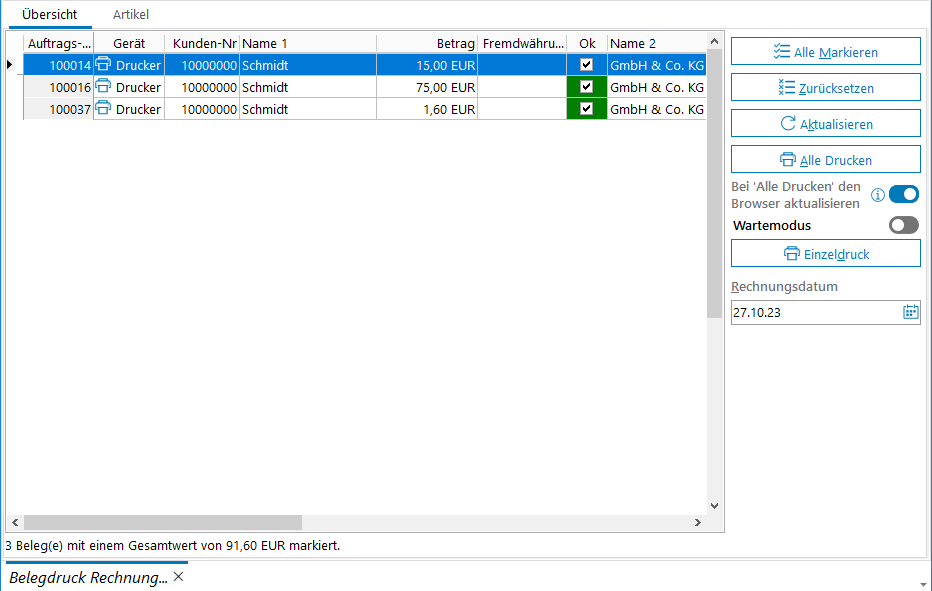This screenshot has width=932, height=591.
Task: Disable browser refresh on Alle Drucken toggle
Action: click(x=903, y=194)
